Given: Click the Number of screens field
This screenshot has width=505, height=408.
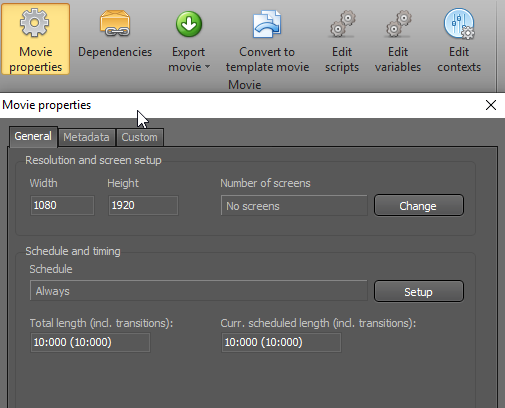Looking at the screenshot, I should (294, 206).
